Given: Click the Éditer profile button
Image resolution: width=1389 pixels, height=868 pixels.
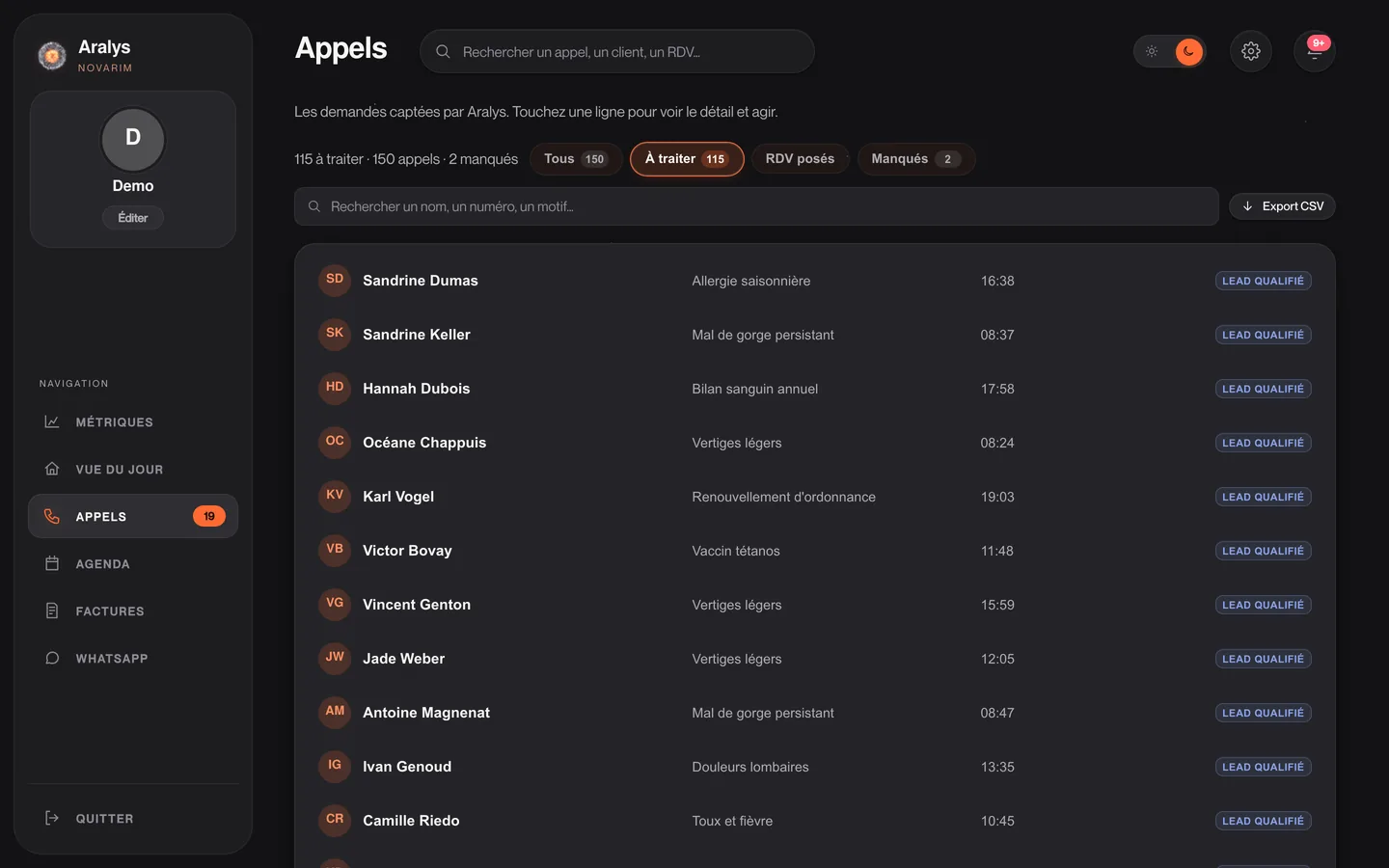Looking at the screenshot, I should (133, 218).
